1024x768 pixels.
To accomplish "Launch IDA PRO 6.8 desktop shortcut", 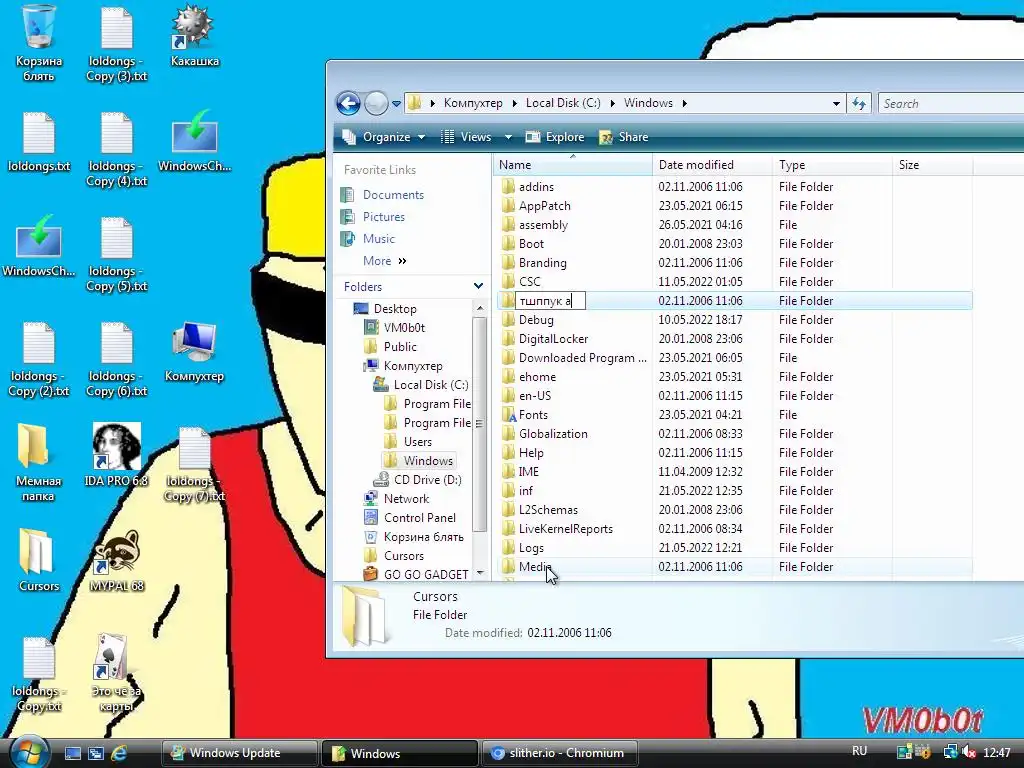I will coord(116,455).
